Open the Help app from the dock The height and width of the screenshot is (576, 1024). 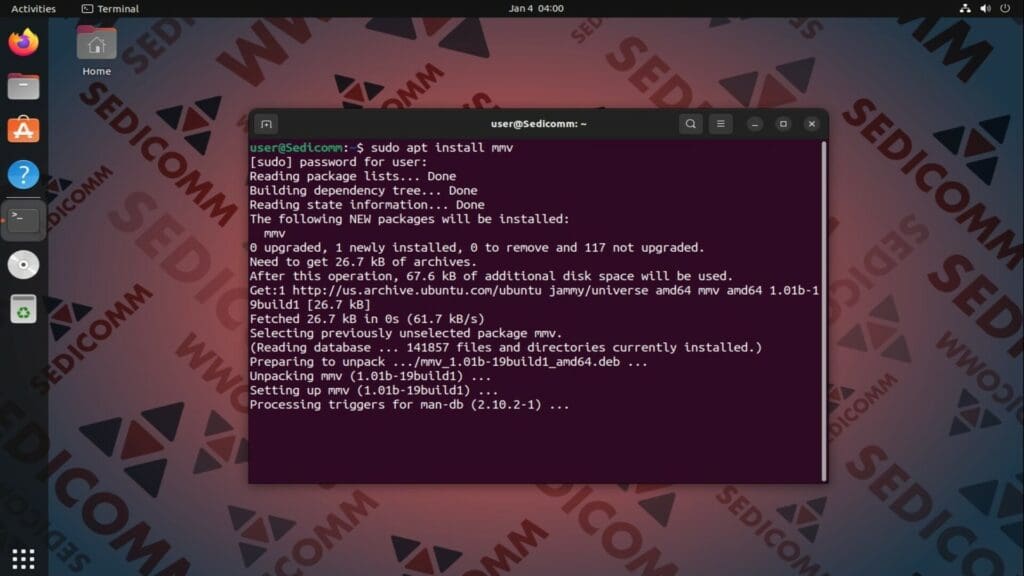[23, 174]
